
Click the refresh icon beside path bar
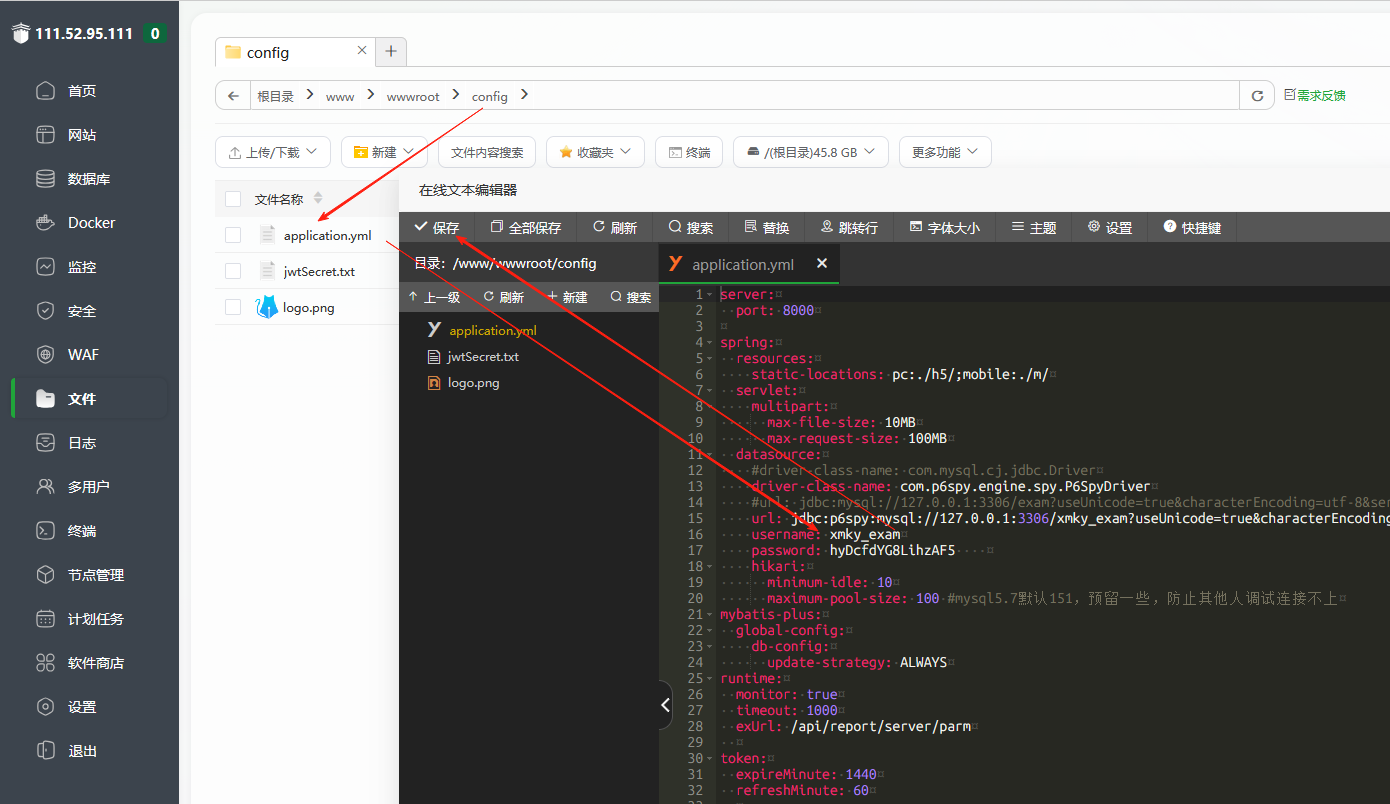[x=1257, y=96]
